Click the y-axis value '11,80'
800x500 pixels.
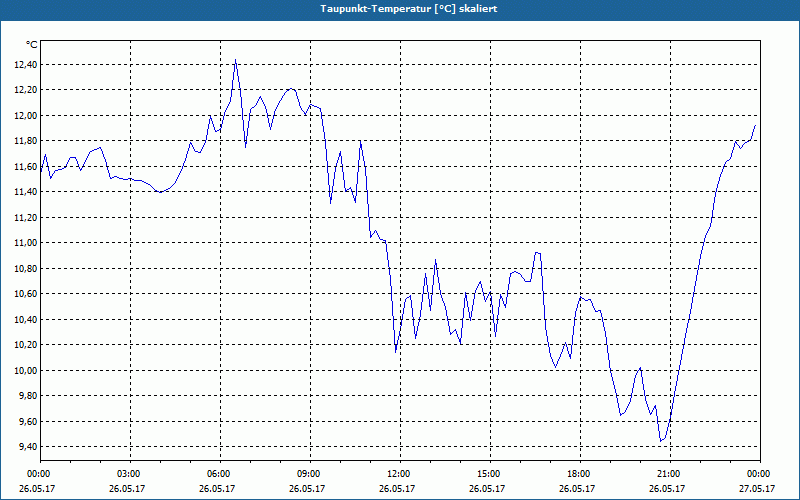[27, 141]
